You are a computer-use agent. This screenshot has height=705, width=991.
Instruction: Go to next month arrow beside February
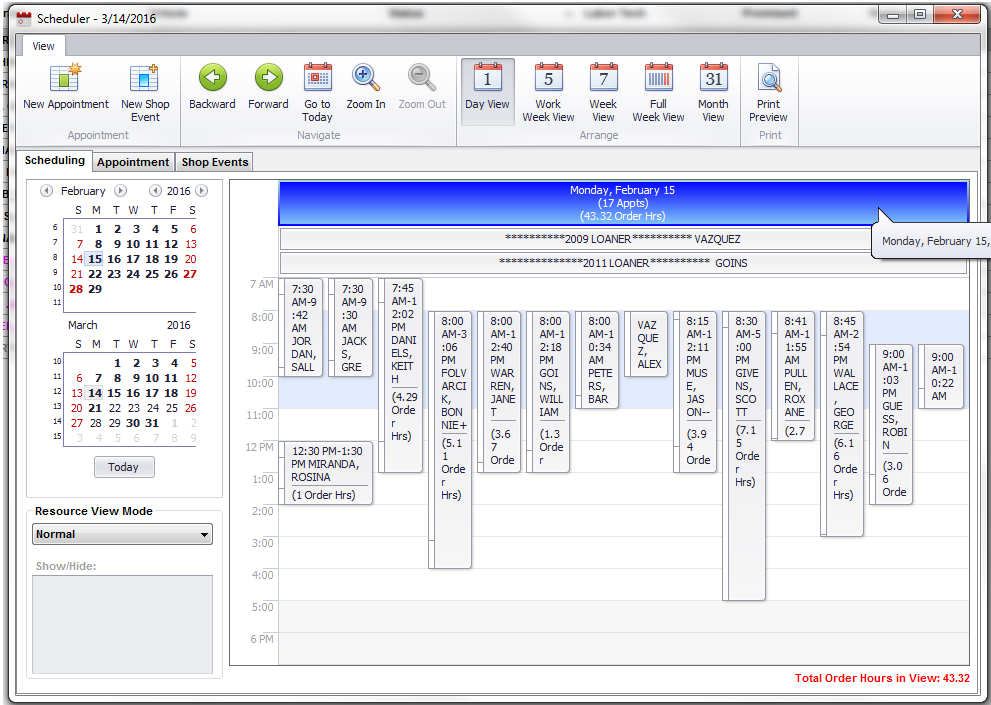tap(120, 190)
